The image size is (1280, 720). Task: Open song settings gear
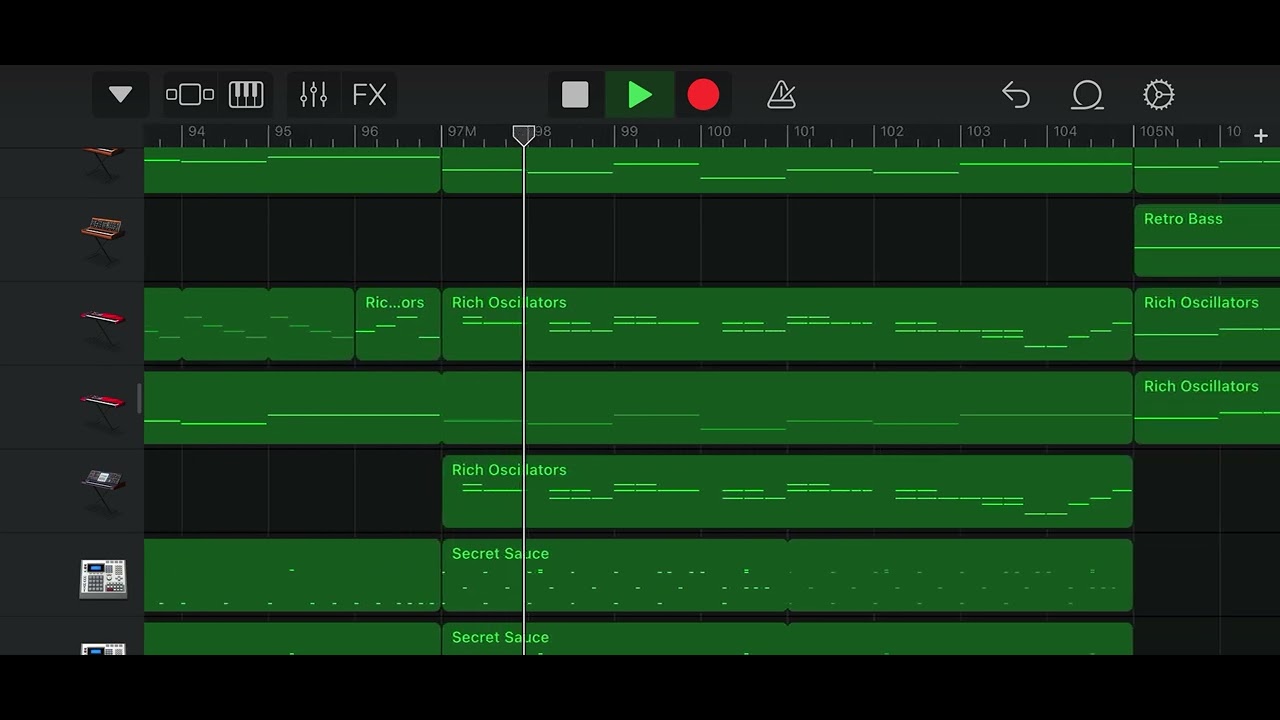click(1158, 95)
